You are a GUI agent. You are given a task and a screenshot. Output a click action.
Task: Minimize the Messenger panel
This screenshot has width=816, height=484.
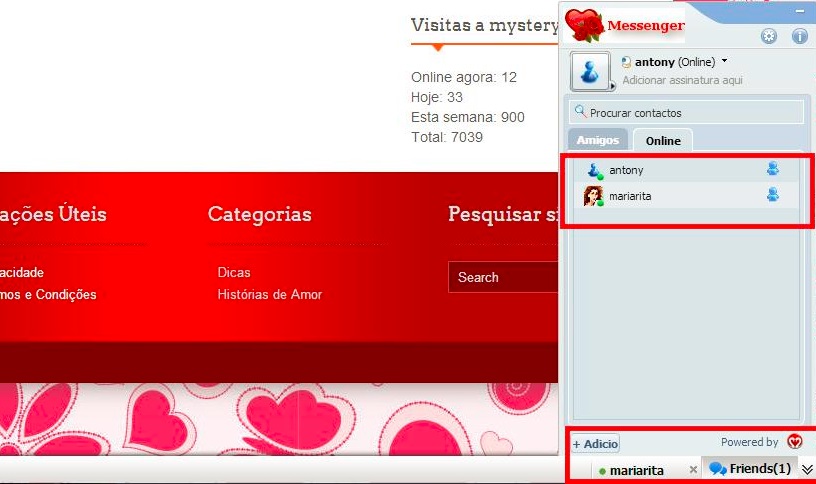pyautogui.click(x=799, y=10)
